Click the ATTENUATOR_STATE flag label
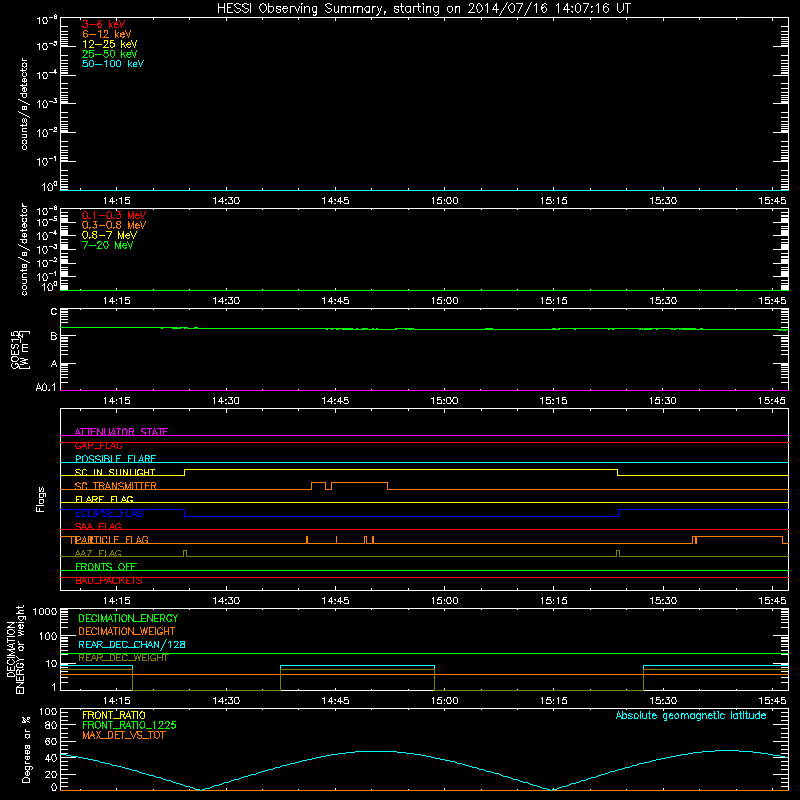Image resolution: width=800 pixels, height=800 pixels. point(121,432)
